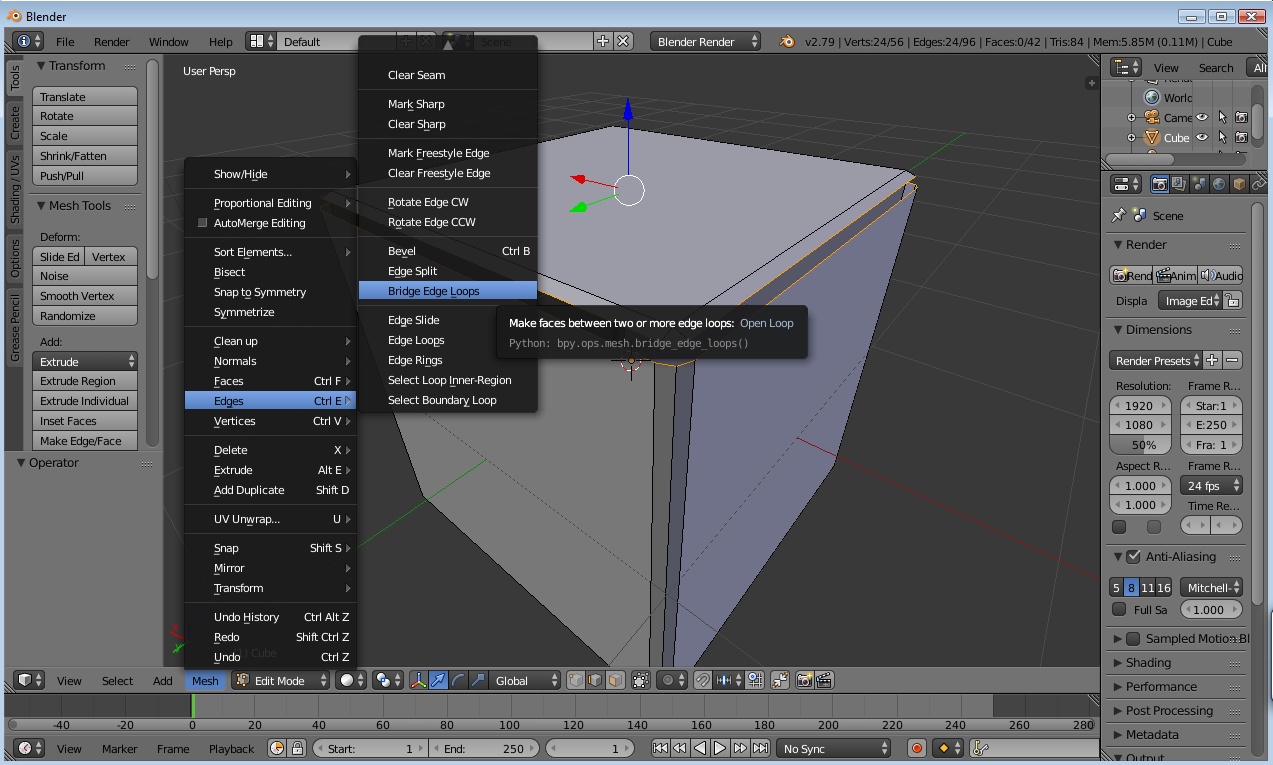Viewport: 1273px width, 765px height.
Task: Open the Edit Mode dropdown
Action: (281, 680)
